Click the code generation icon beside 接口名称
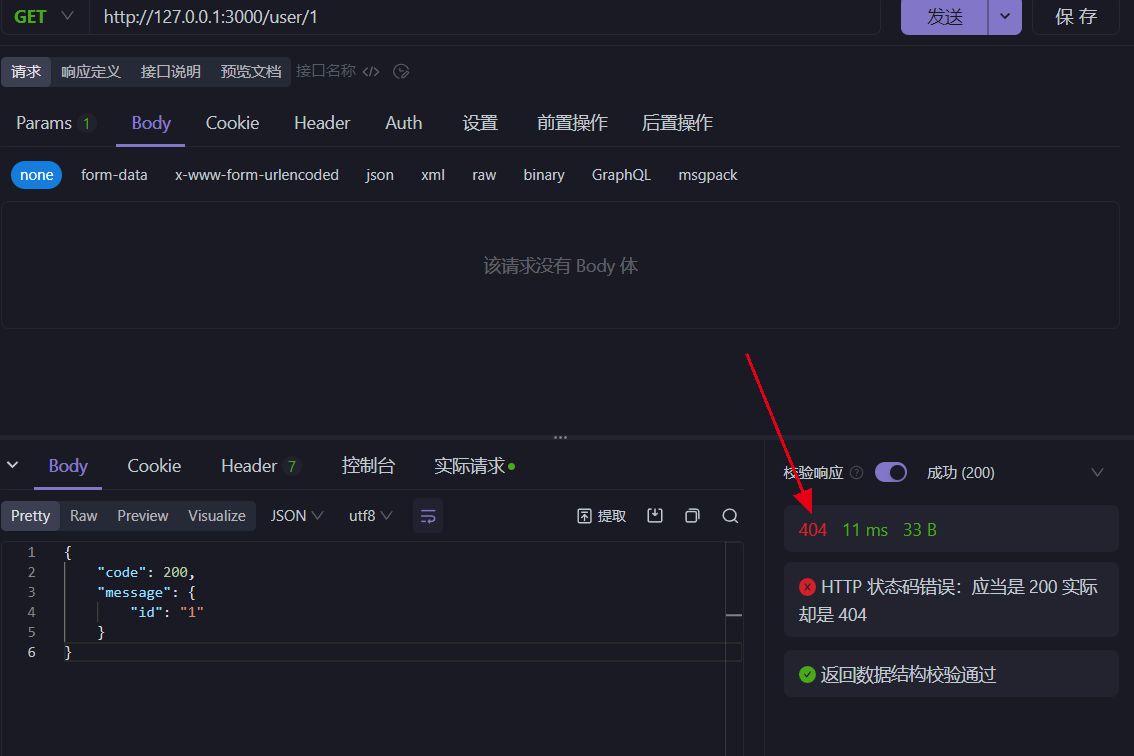Screen dimensions: 1134x756 pyautogui.click(x=371, y=71)
